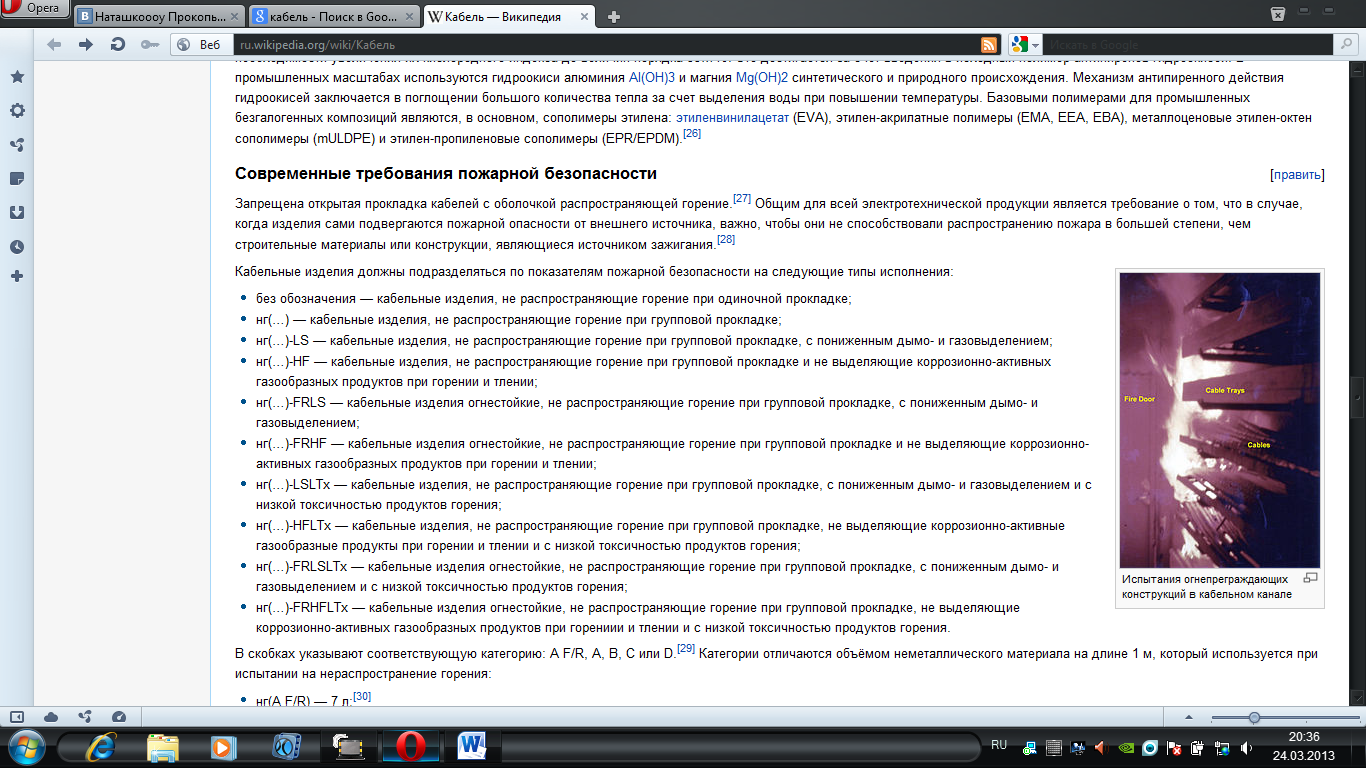Open password manager key icon
This screenshot has height=768, width=1366.
(149, 44)
